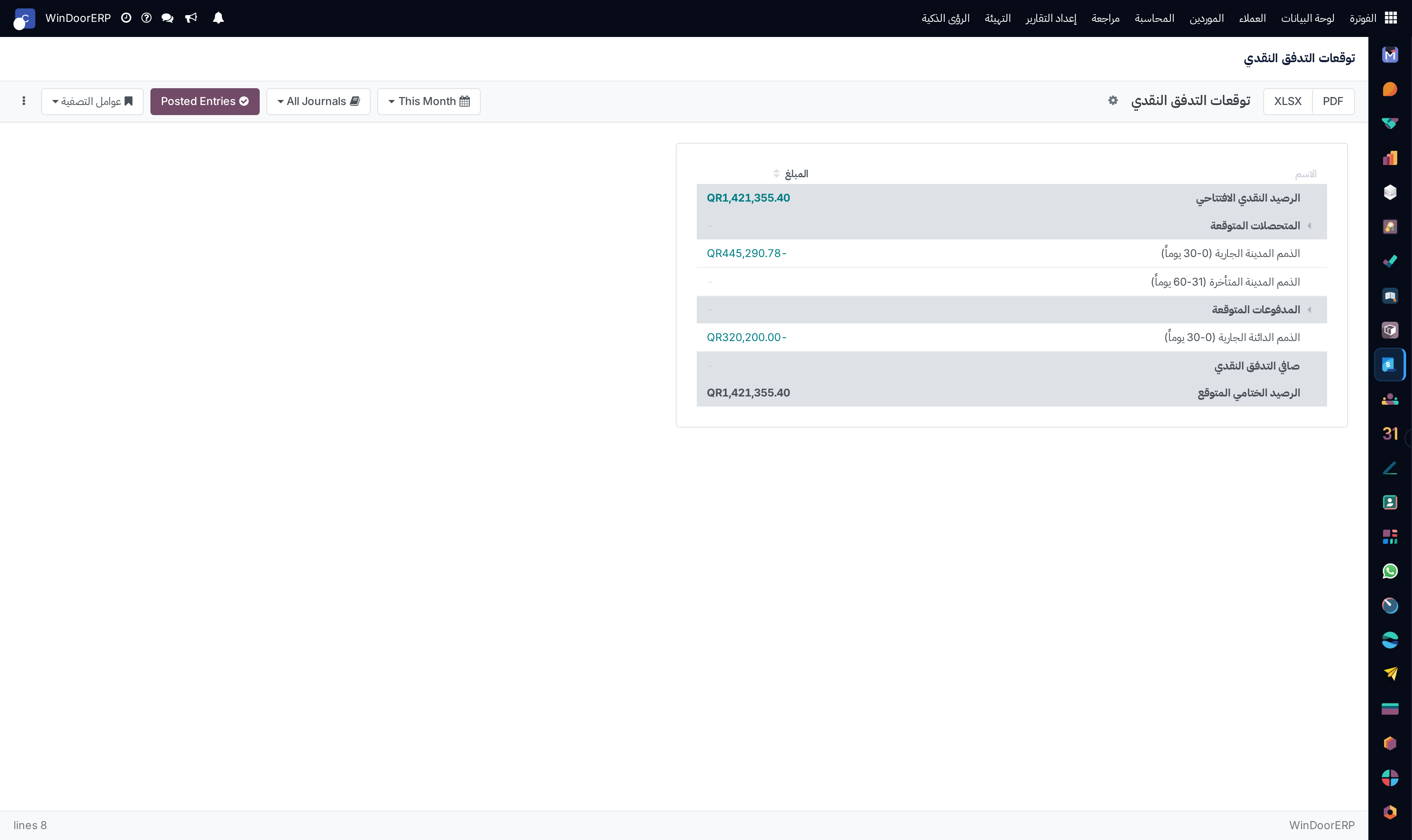Export the report as PDF

1333,101
